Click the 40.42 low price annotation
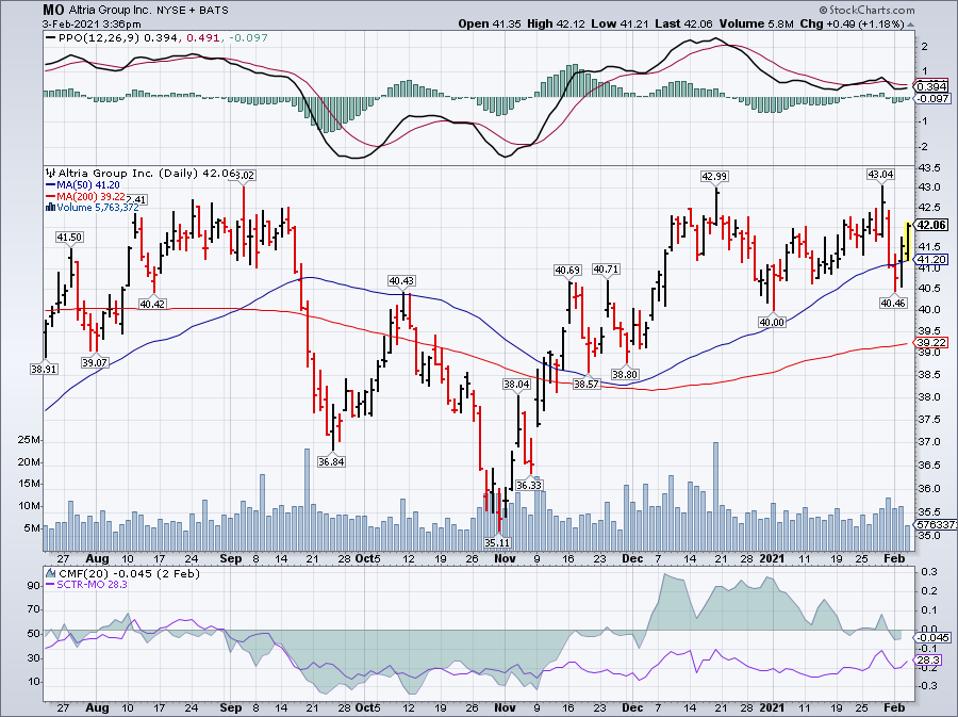 [x=152, y=304]
